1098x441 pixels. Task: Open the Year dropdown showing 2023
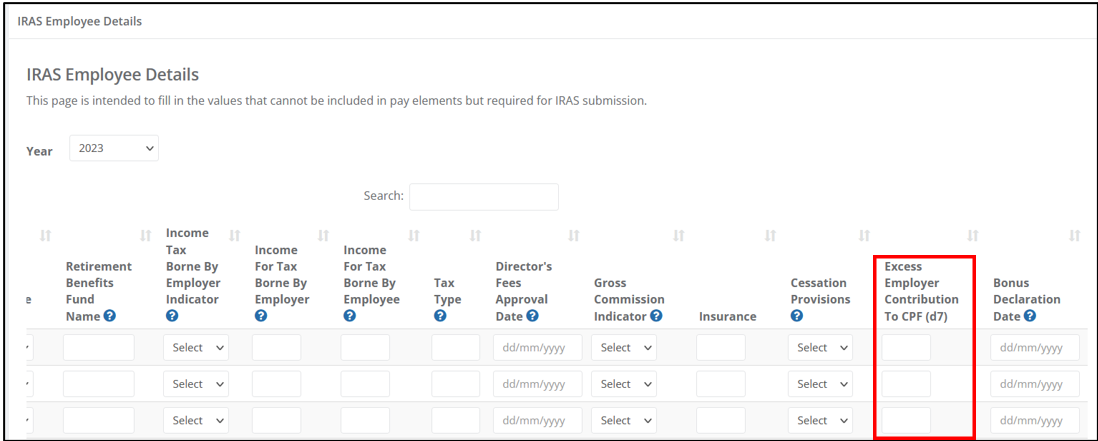[x=114, y=148]
